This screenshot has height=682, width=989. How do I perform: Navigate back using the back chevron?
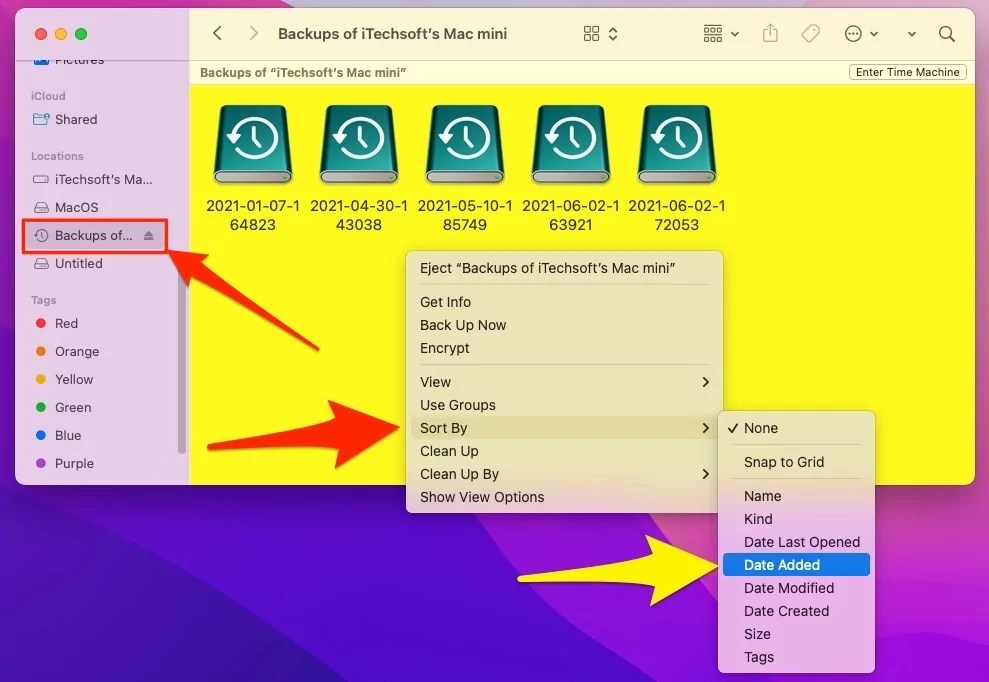pyautogui.click(x=217, y=33)
